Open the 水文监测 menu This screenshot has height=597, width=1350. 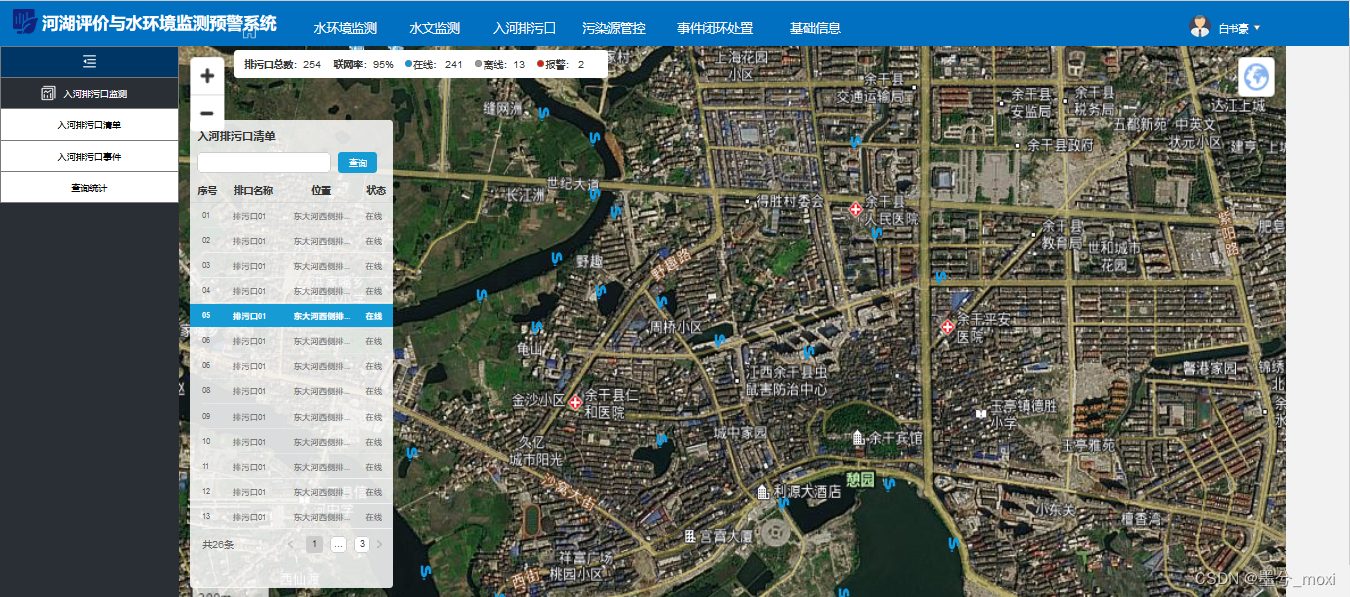(435, 28)
